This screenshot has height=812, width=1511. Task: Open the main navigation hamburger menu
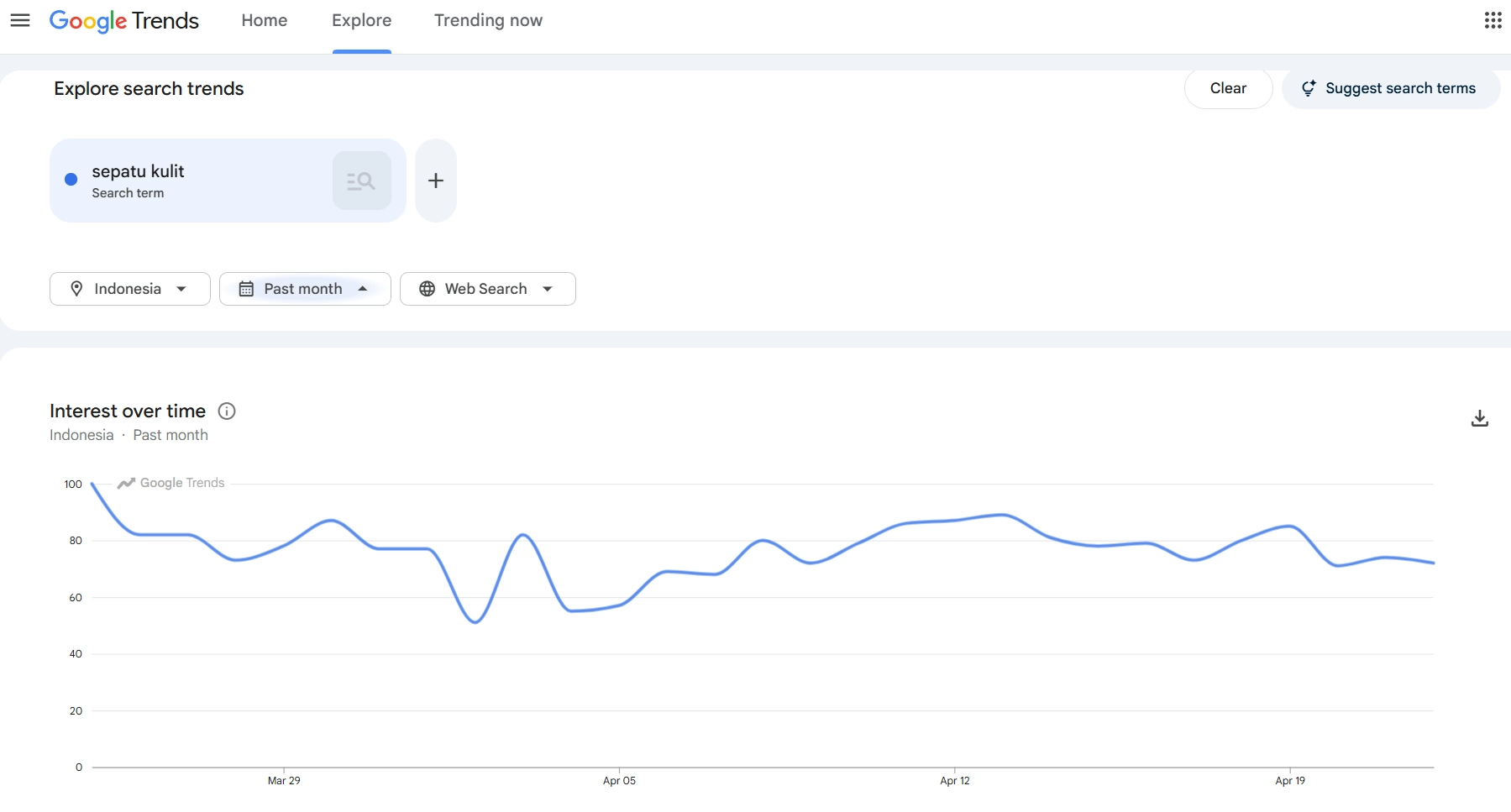coord(20,20)
